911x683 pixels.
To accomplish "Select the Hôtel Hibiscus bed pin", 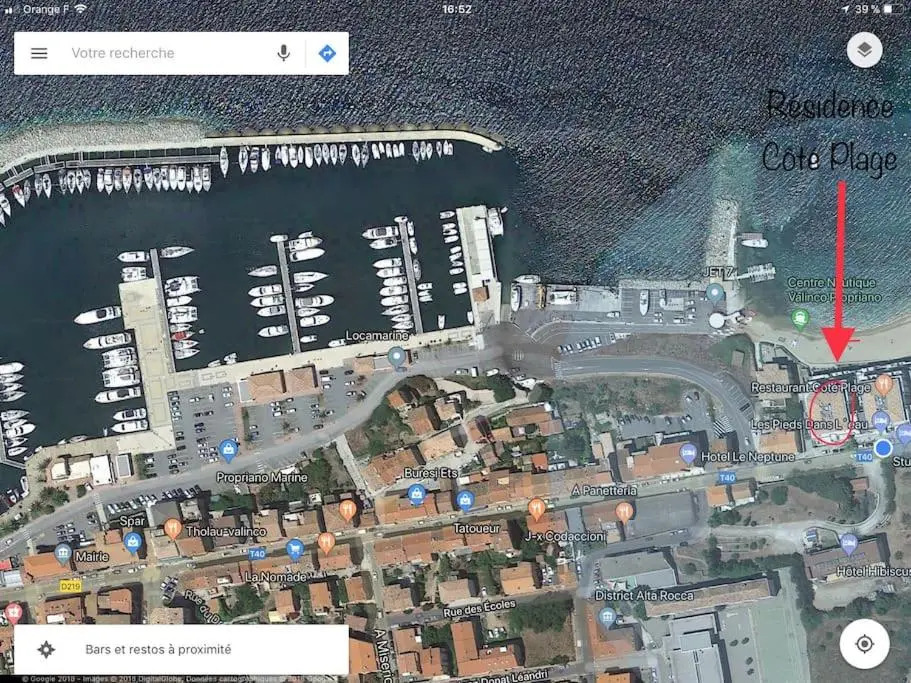I will (849, 544).
